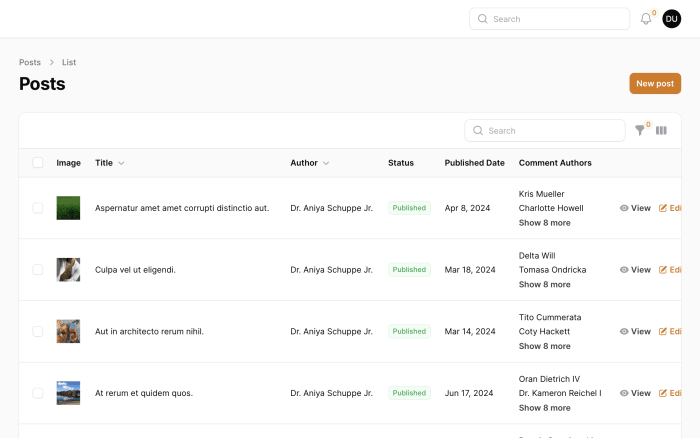Image resolution: width=700 pixels, height=438 pixels.
Task: Focus the global Search field at top
Action: pyautogui.click(x=549, y=19)
